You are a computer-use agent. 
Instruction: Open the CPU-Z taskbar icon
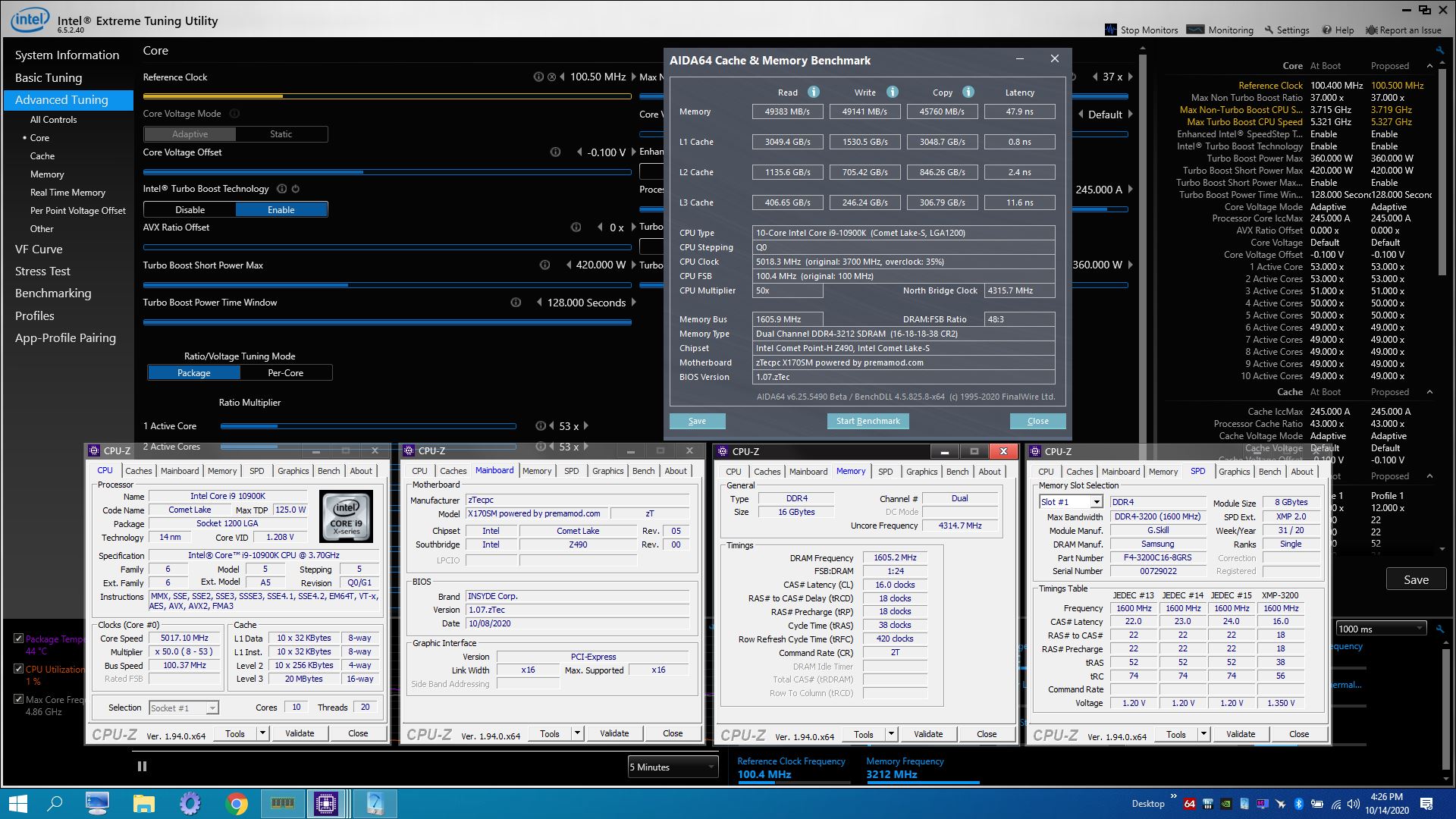326,803
